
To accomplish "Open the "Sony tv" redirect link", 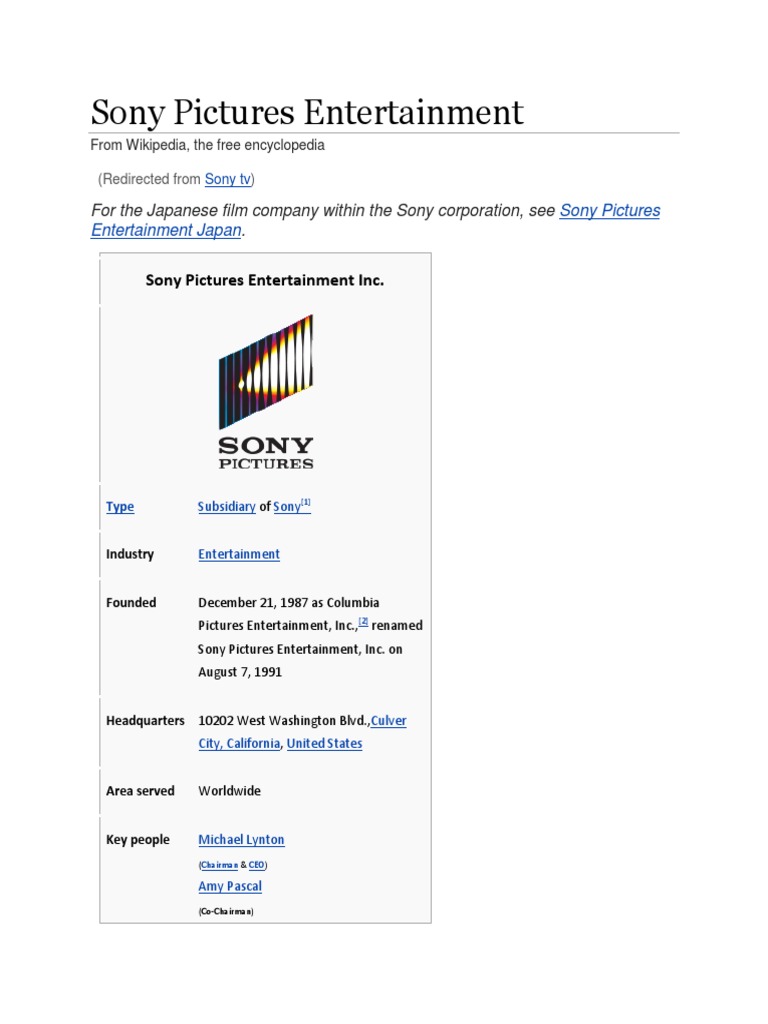I will pos(228,179).
